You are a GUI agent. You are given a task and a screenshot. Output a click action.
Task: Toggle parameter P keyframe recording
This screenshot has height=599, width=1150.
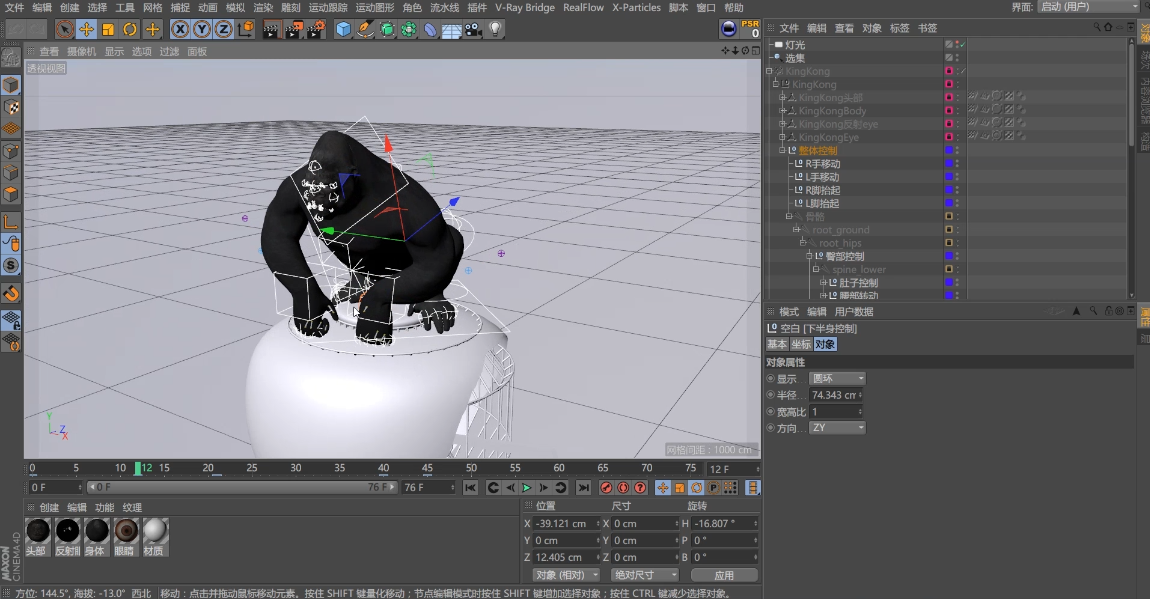point(714,488)
